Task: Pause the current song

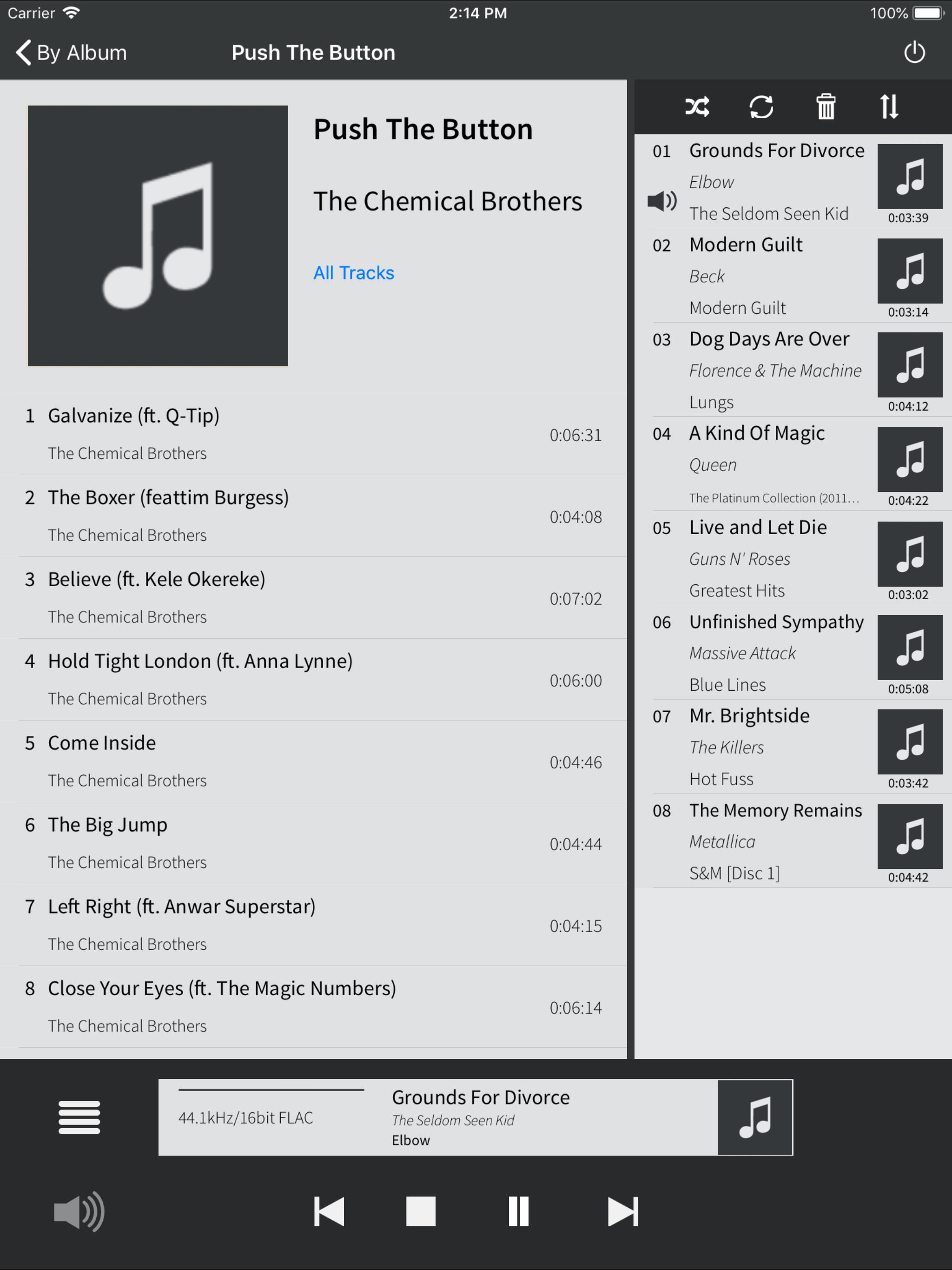Action: click(518, 1211)
